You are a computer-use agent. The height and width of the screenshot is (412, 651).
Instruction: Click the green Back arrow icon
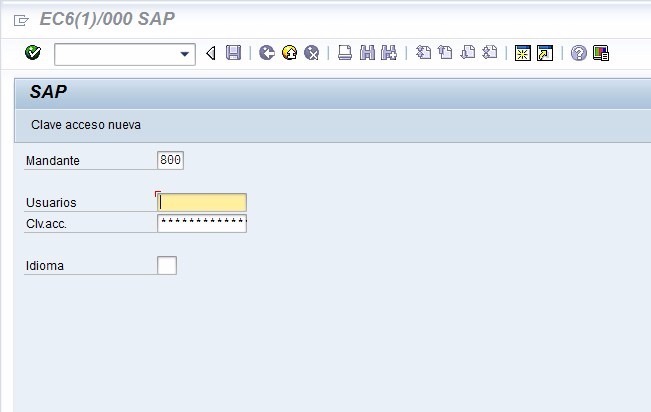tap(267, 53)
